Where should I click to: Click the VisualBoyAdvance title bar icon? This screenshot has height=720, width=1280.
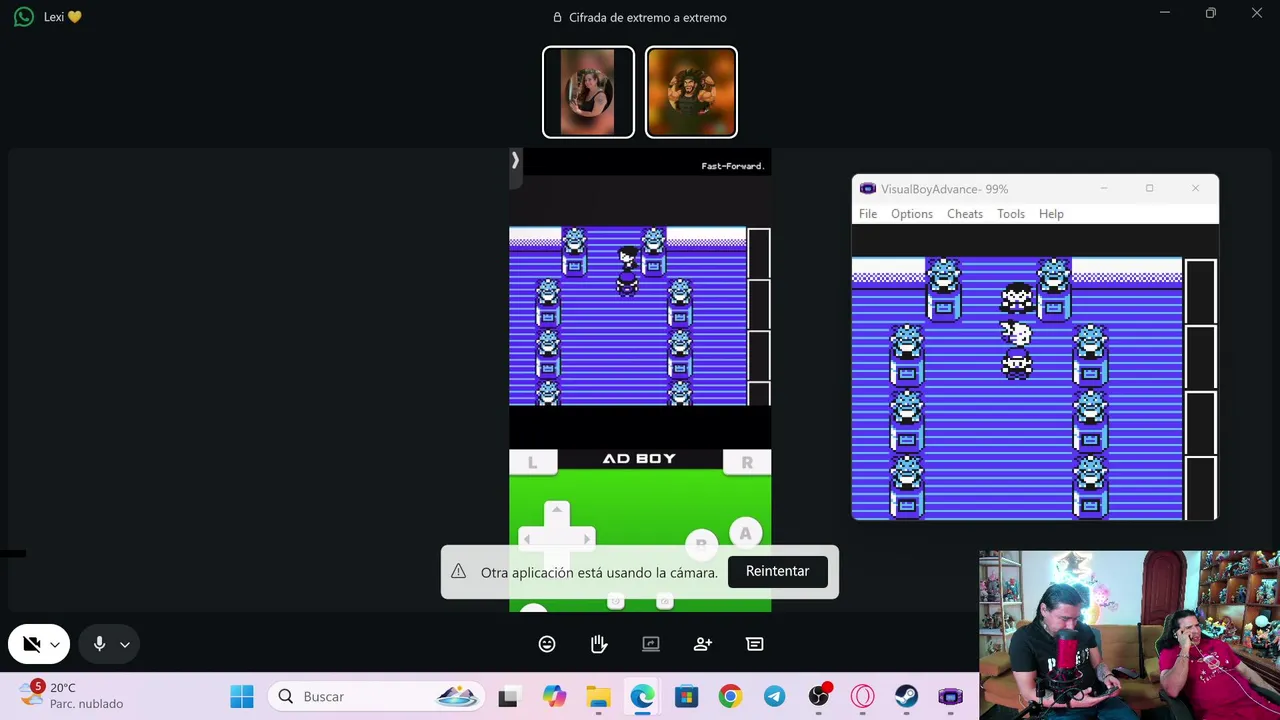(x=867, y=189)
